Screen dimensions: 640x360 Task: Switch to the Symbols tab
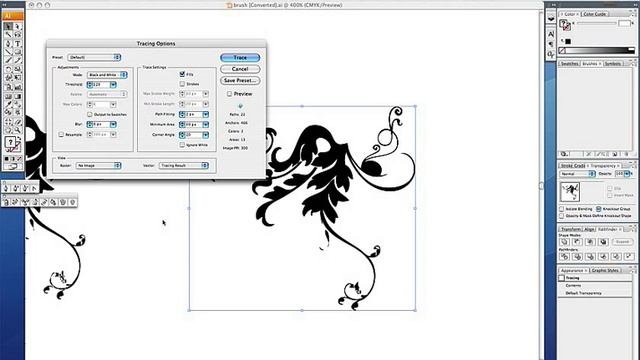(x=613, y=64)
